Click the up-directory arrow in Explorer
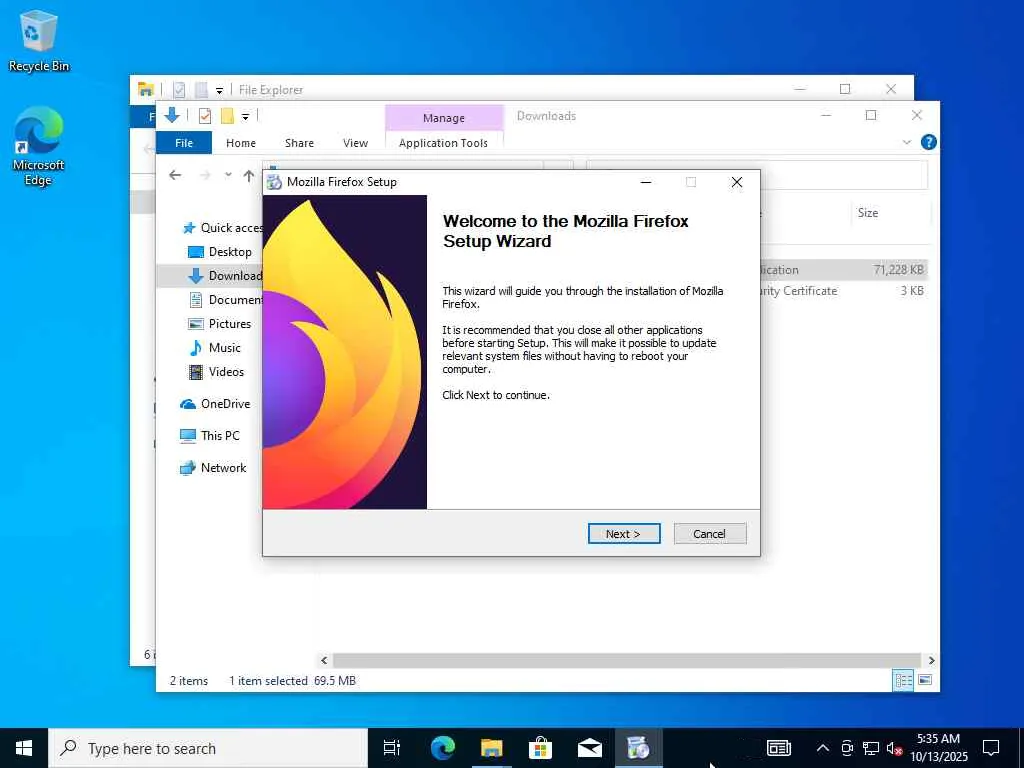1024x768 pixels. pos(249,175)
